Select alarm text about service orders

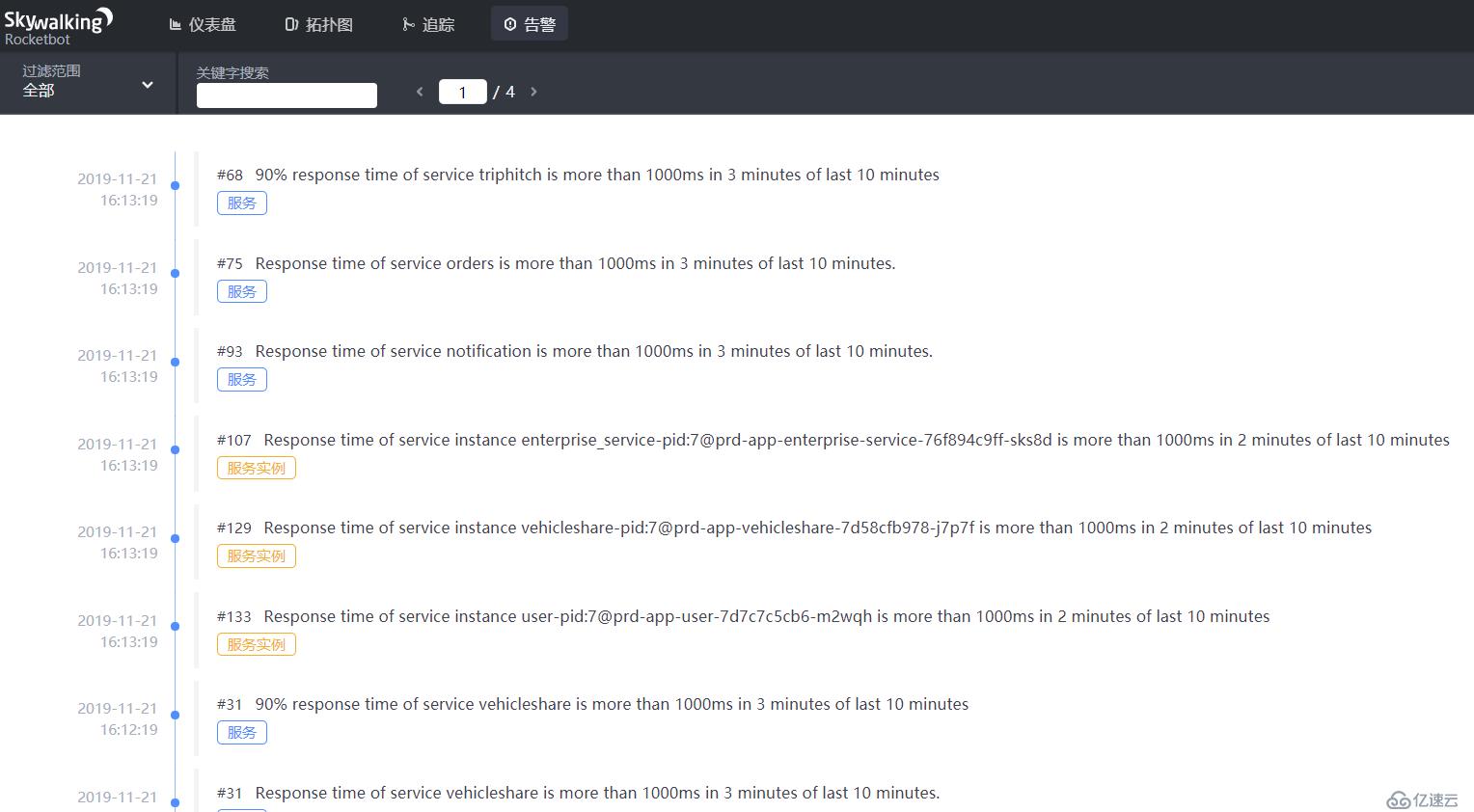point(575,263)
